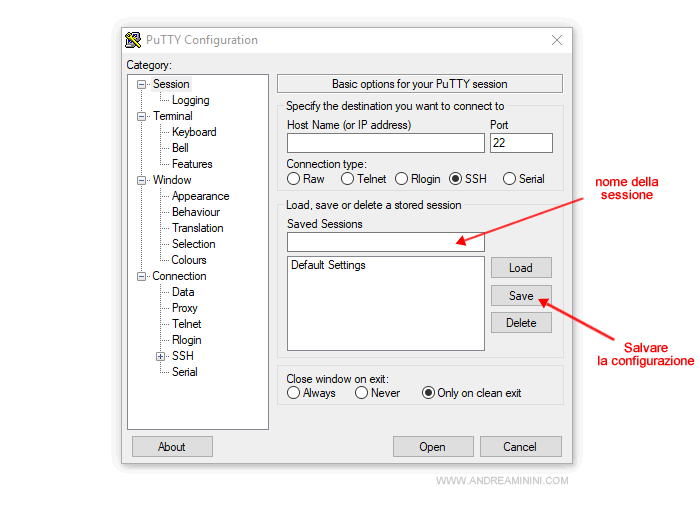Image resolution: width=700 pixels, height=520 pixels.
Task: Select the SSH connection type radio button
Action: pos(456,179)
